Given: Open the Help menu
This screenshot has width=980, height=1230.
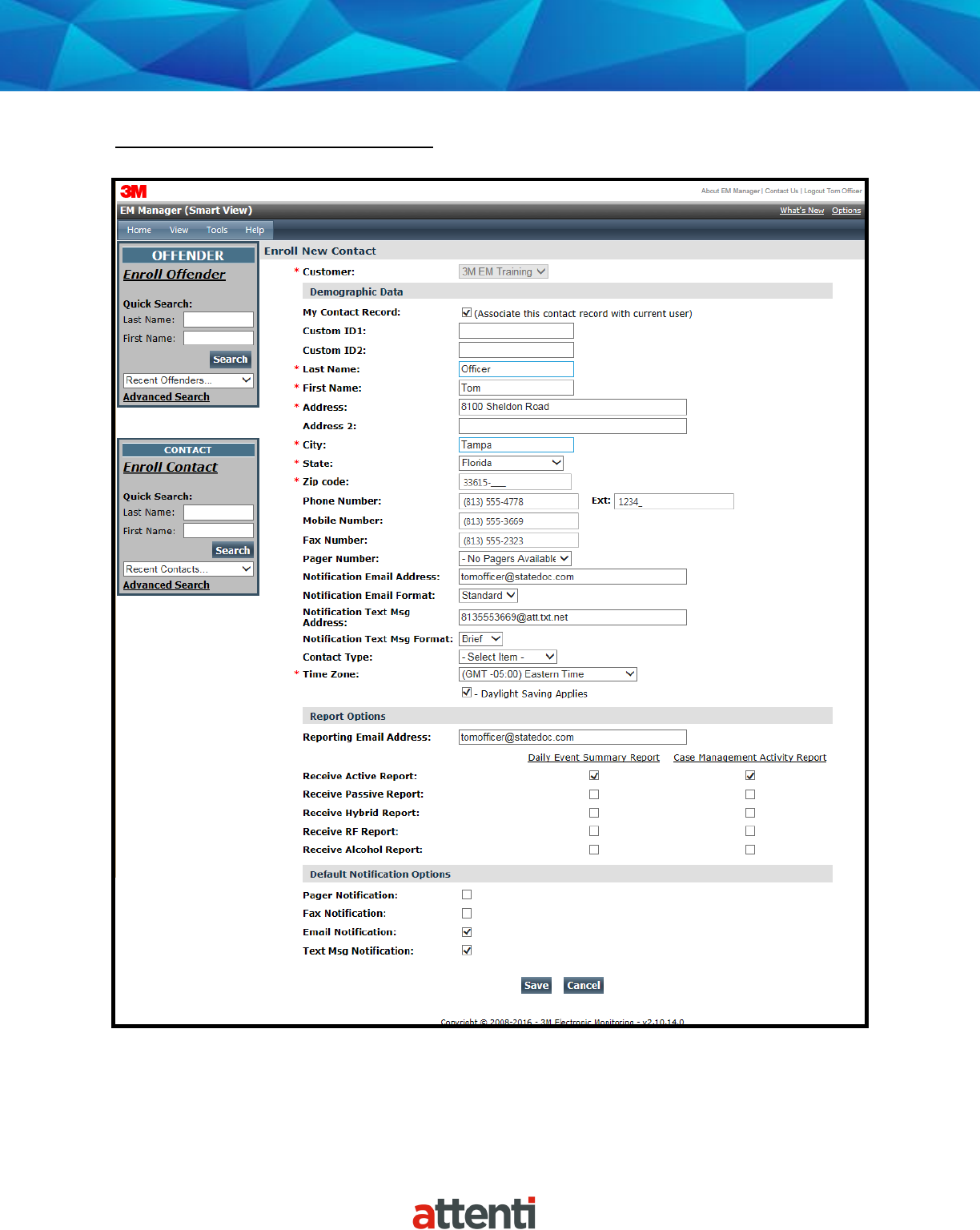Looking at the screenshot, I should point(255,230).
